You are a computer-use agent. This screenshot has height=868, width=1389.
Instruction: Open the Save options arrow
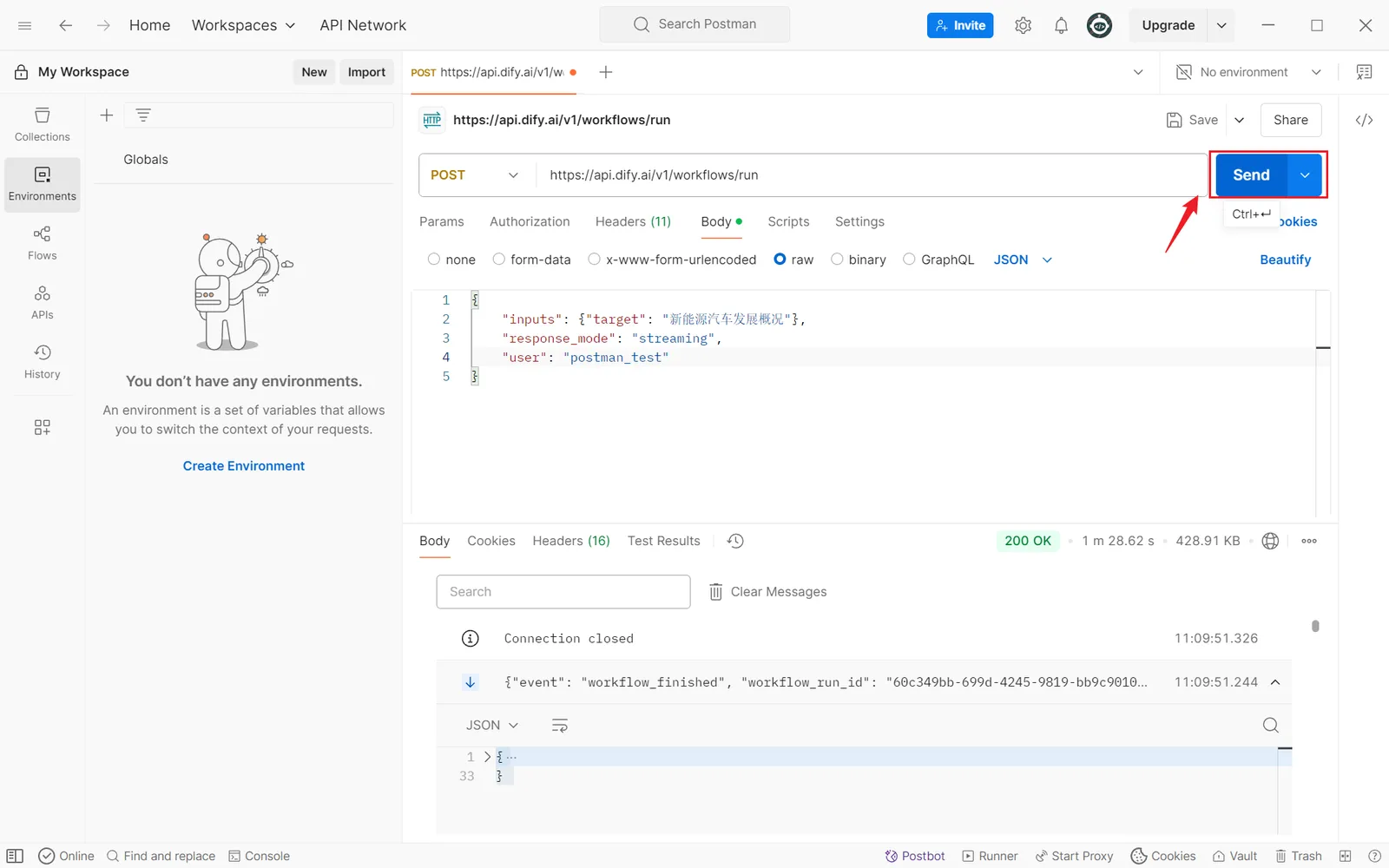point(1240,120)
